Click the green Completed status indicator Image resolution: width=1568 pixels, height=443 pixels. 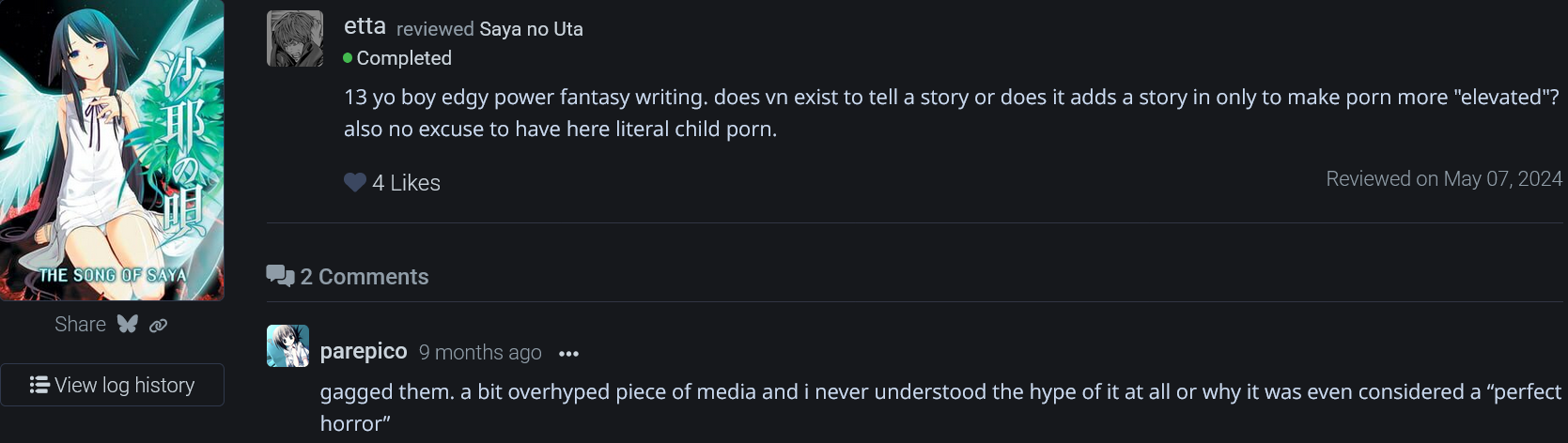click(348, 58)
